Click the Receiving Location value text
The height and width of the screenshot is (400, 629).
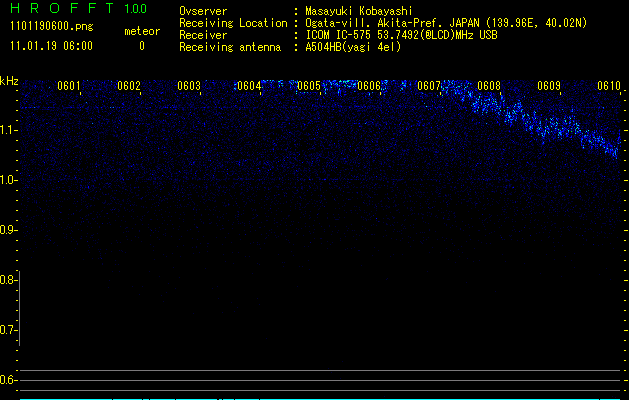tap(446, 24)
